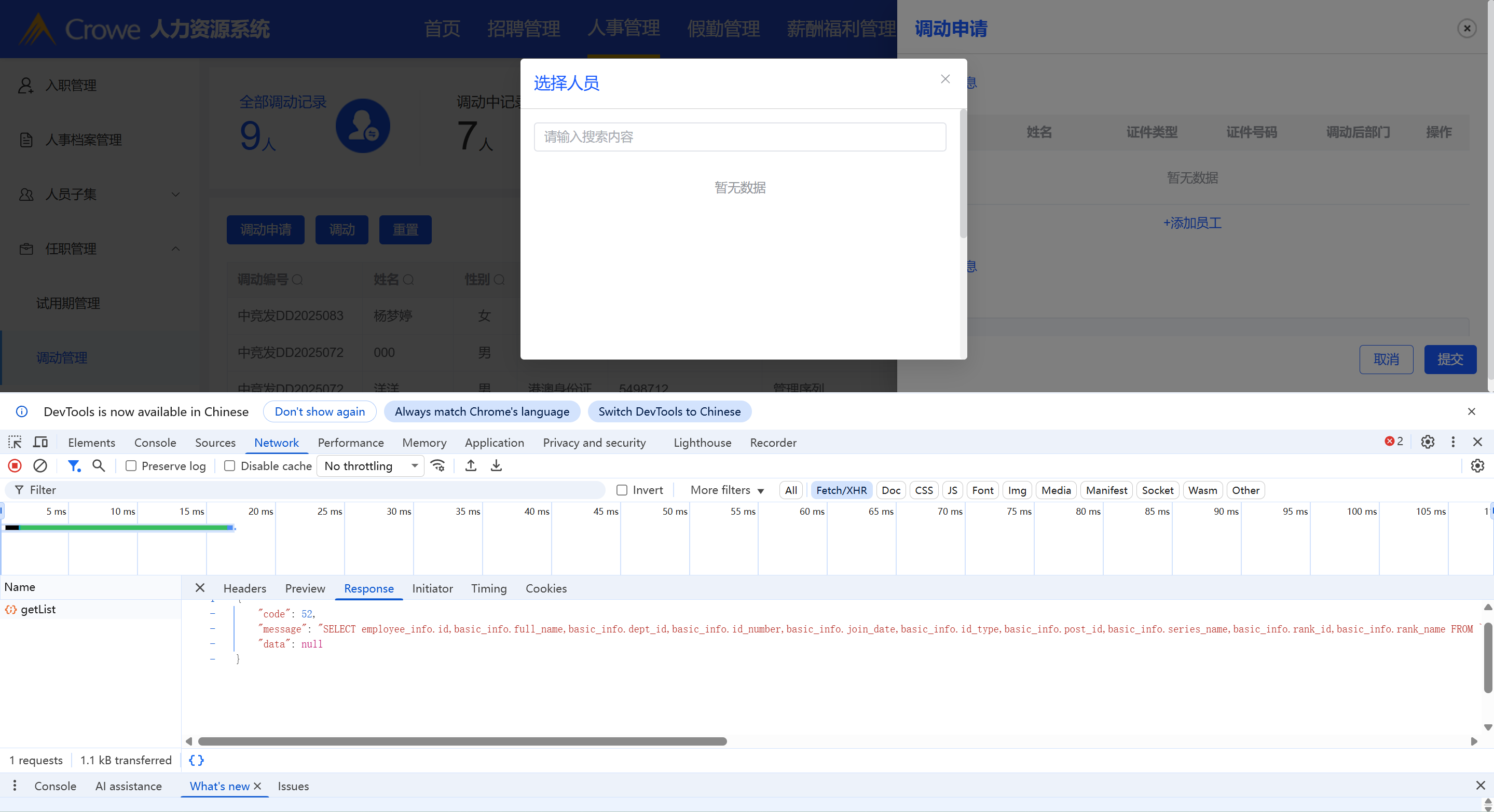Click the clear network log icon
Screen dimensions: 1494x812
pyautogui.click(x=40, y=466)
